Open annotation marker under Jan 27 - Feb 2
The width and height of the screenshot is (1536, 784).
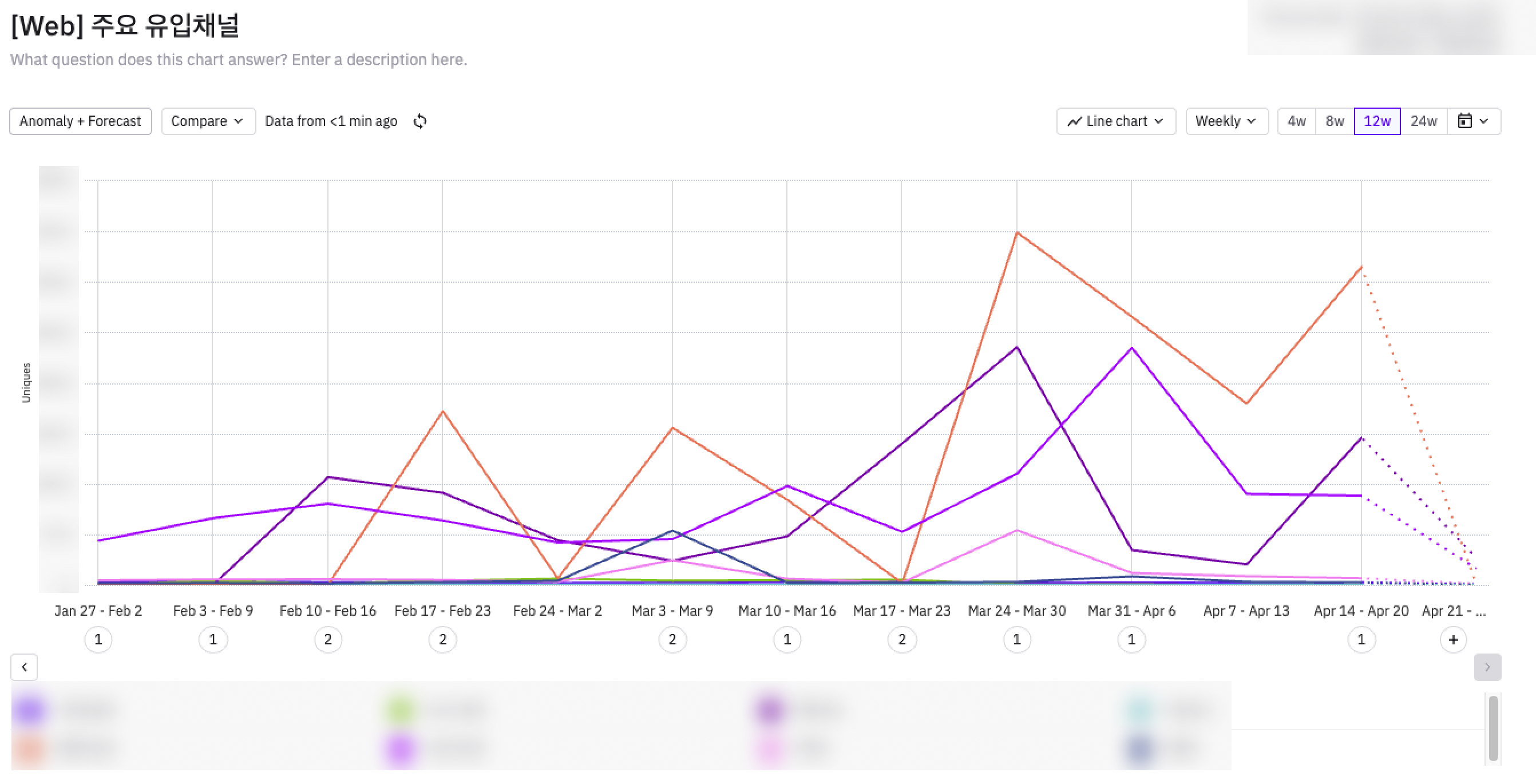point(98,640)
